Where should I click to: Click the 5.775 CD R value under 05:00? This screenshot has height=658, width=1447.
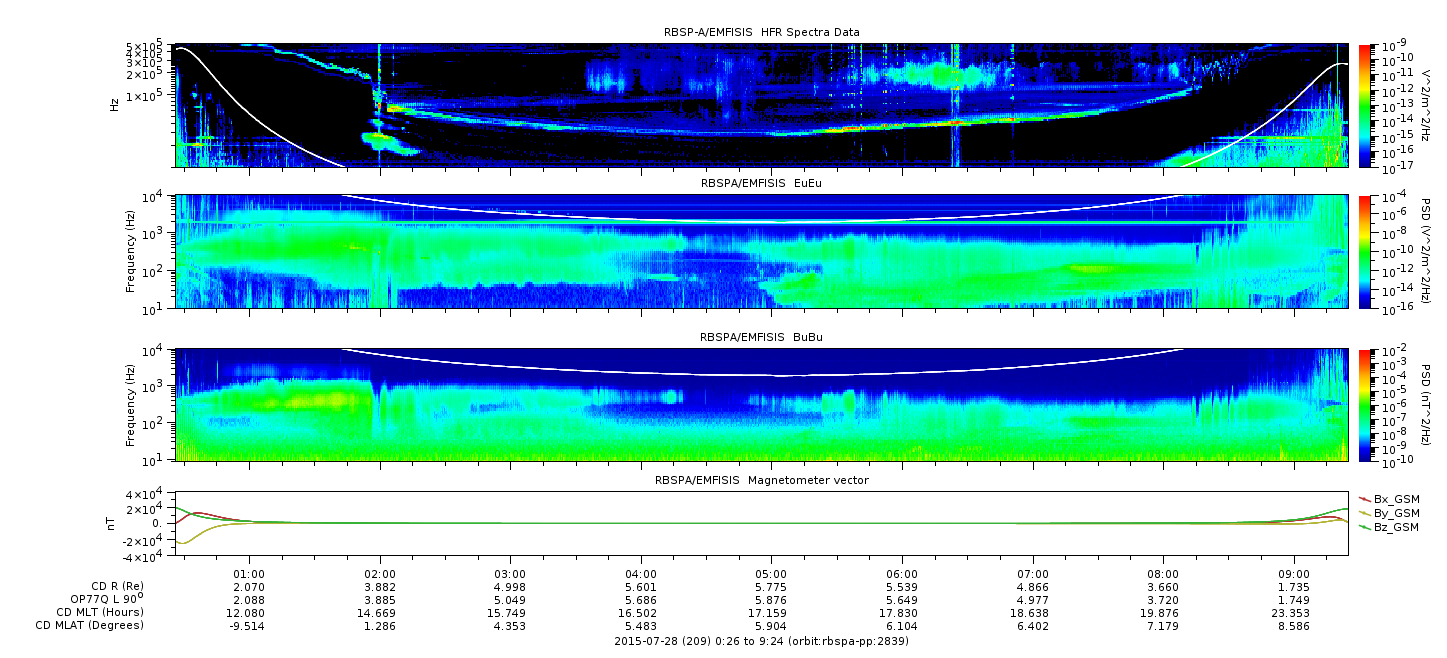coord(771,587)
